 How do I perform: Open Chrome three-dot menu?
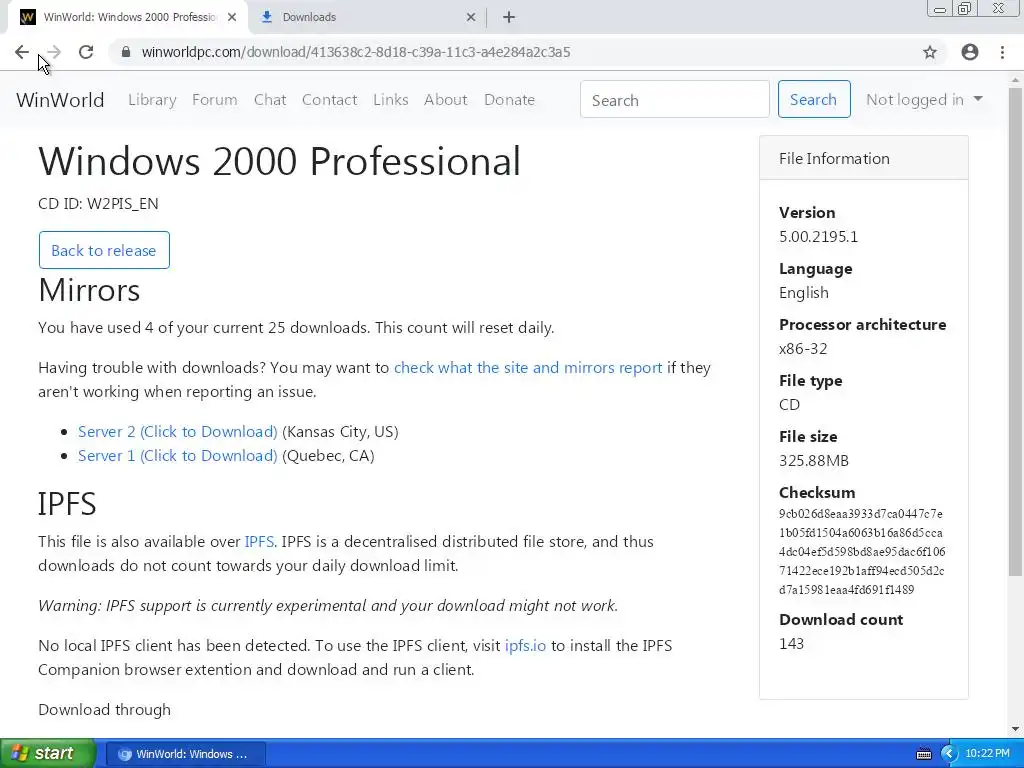coord(1002,52)
